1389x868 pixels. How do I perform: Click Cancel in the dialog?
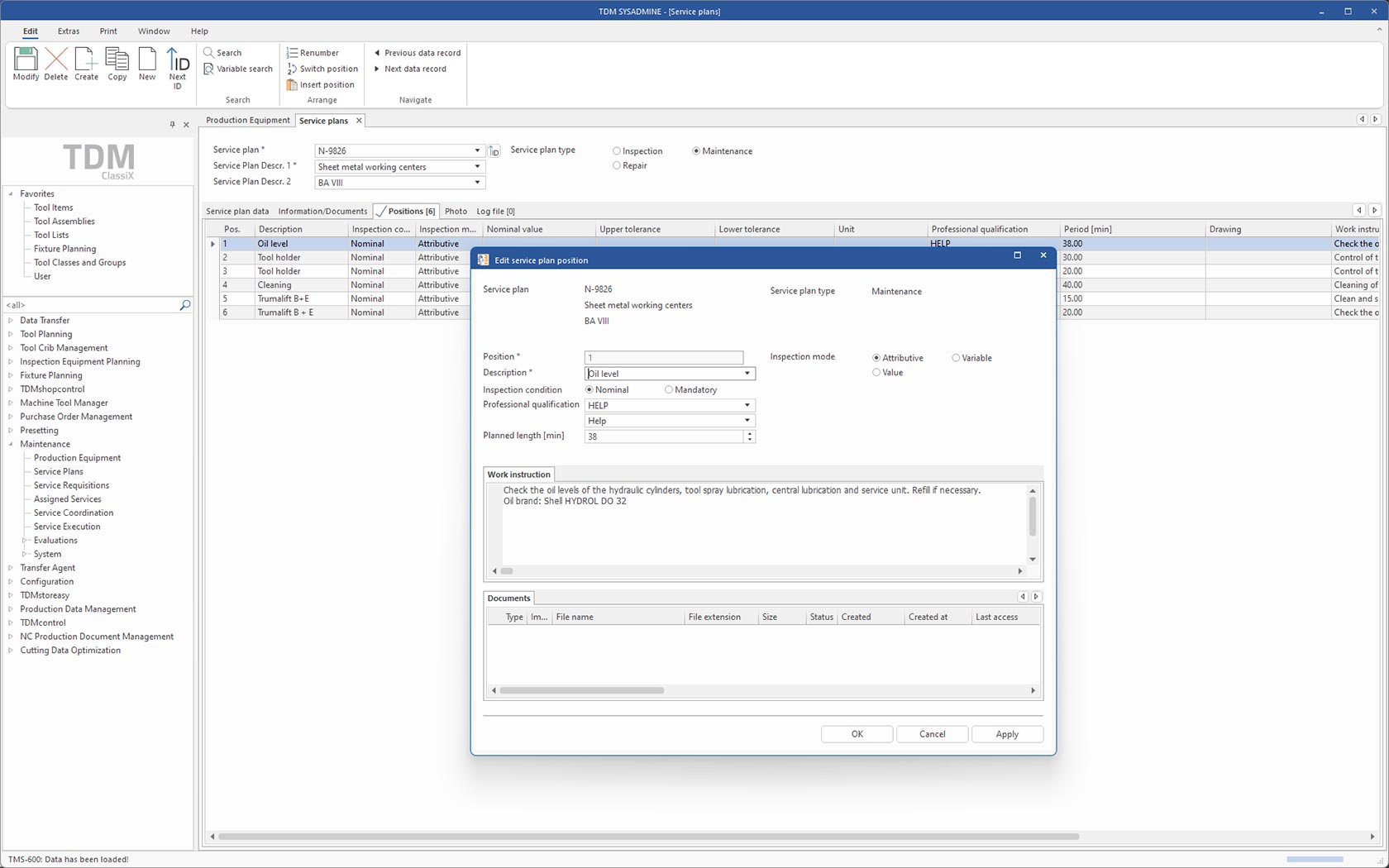coord(932,734)
